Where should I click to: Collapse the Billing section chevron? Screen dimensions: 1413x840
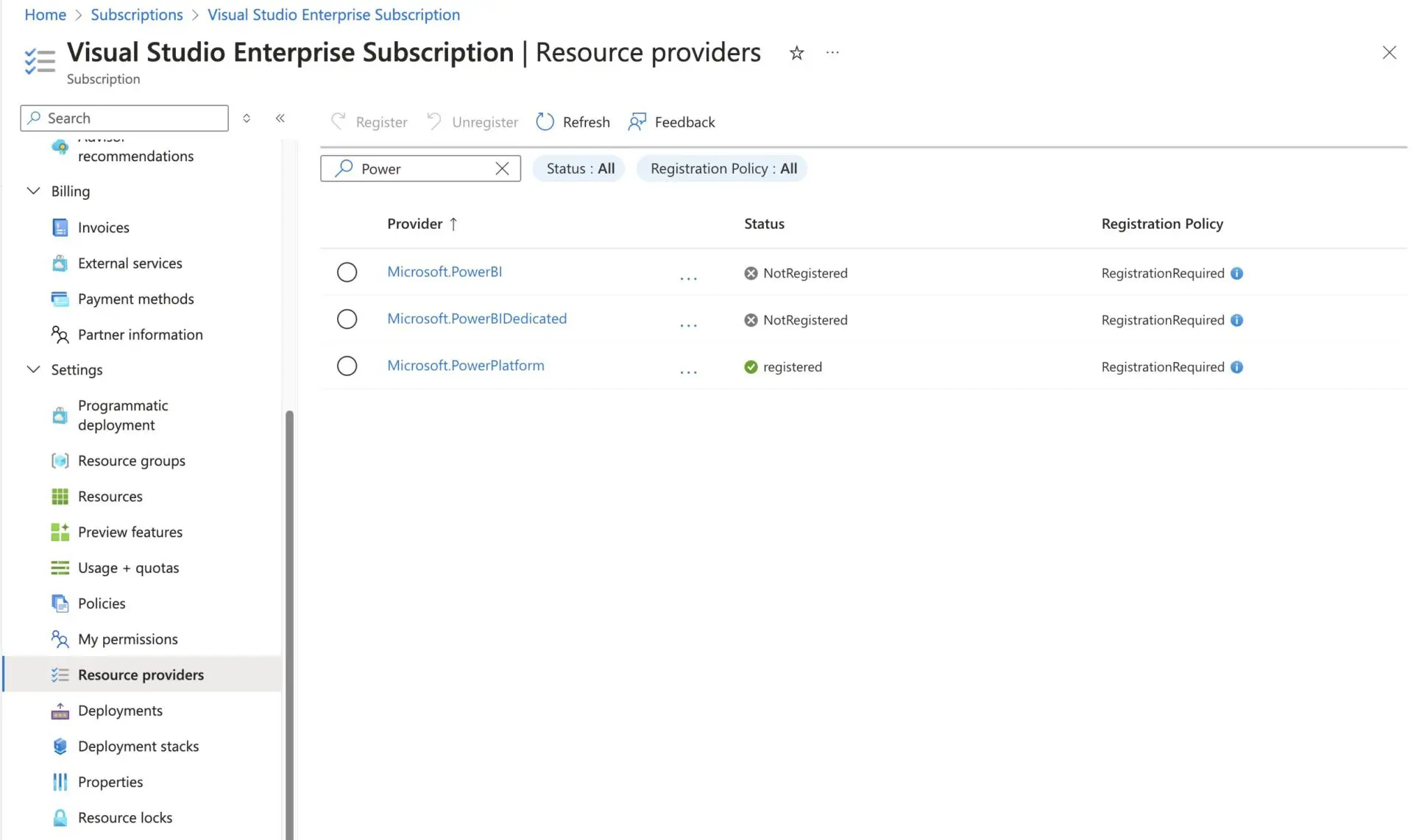33,191
